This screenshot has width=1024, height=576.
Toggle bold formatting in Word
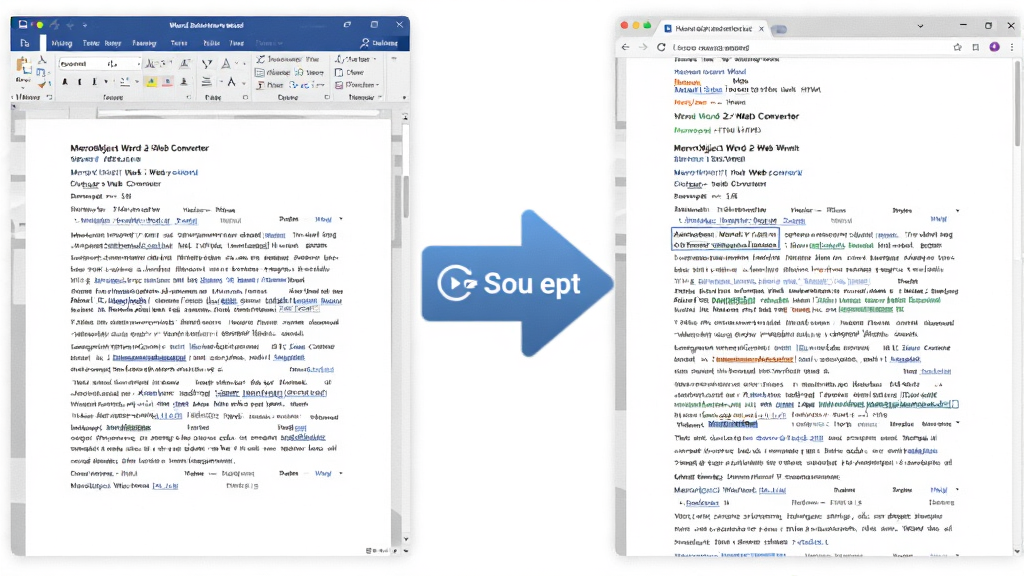[x=65, y=82]
